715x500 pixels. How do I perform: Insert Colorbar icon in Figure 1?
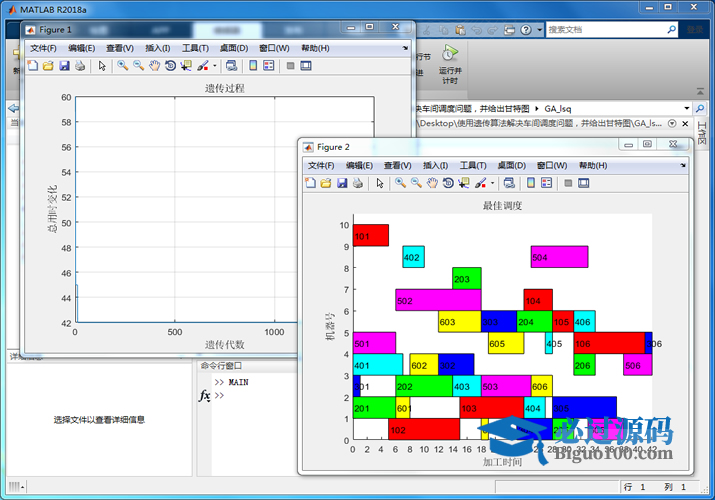[x=253, y=66]
